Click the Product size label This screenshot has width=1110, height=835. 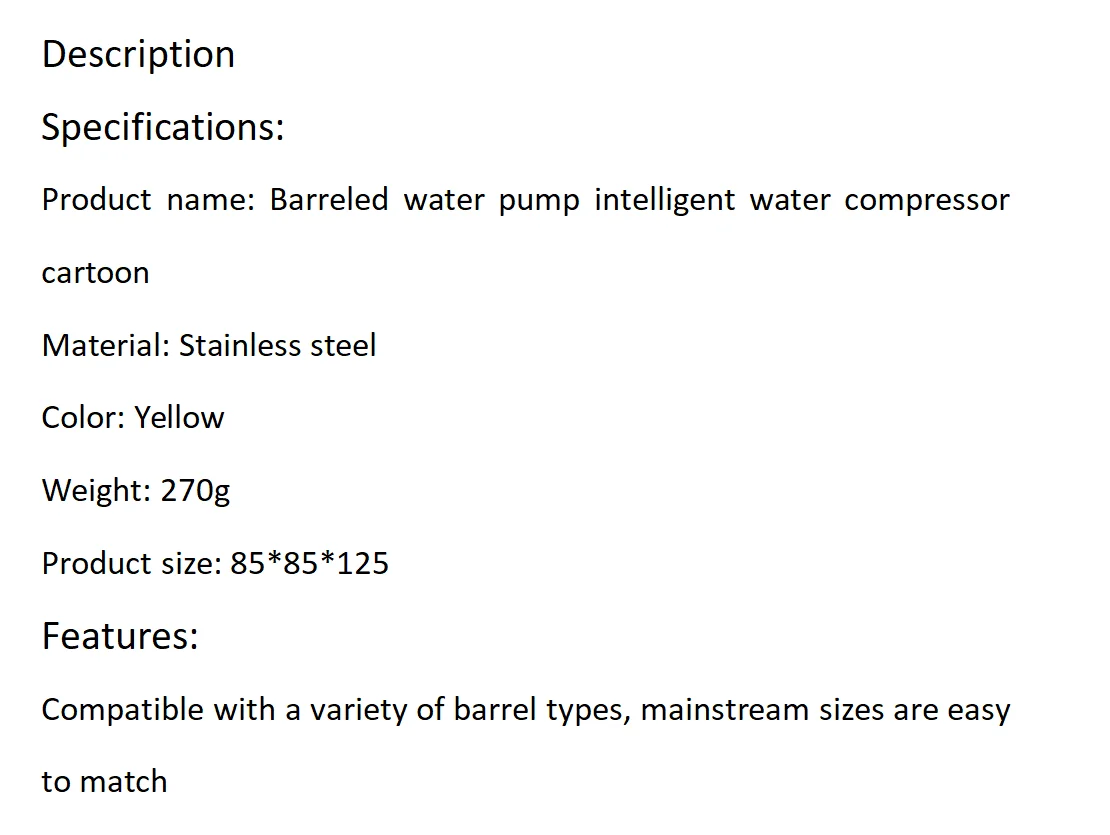[x=132, y=564]
